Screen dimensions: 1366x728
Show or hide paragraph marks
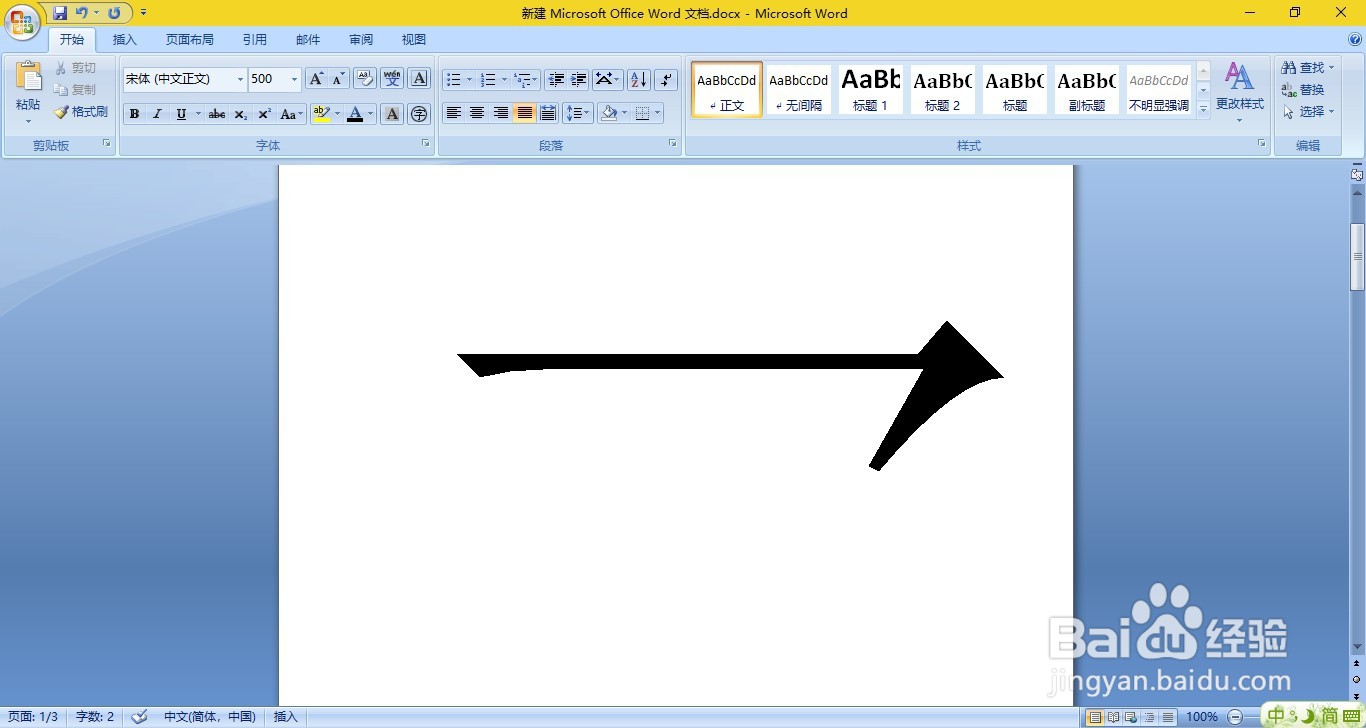(666, 79)
